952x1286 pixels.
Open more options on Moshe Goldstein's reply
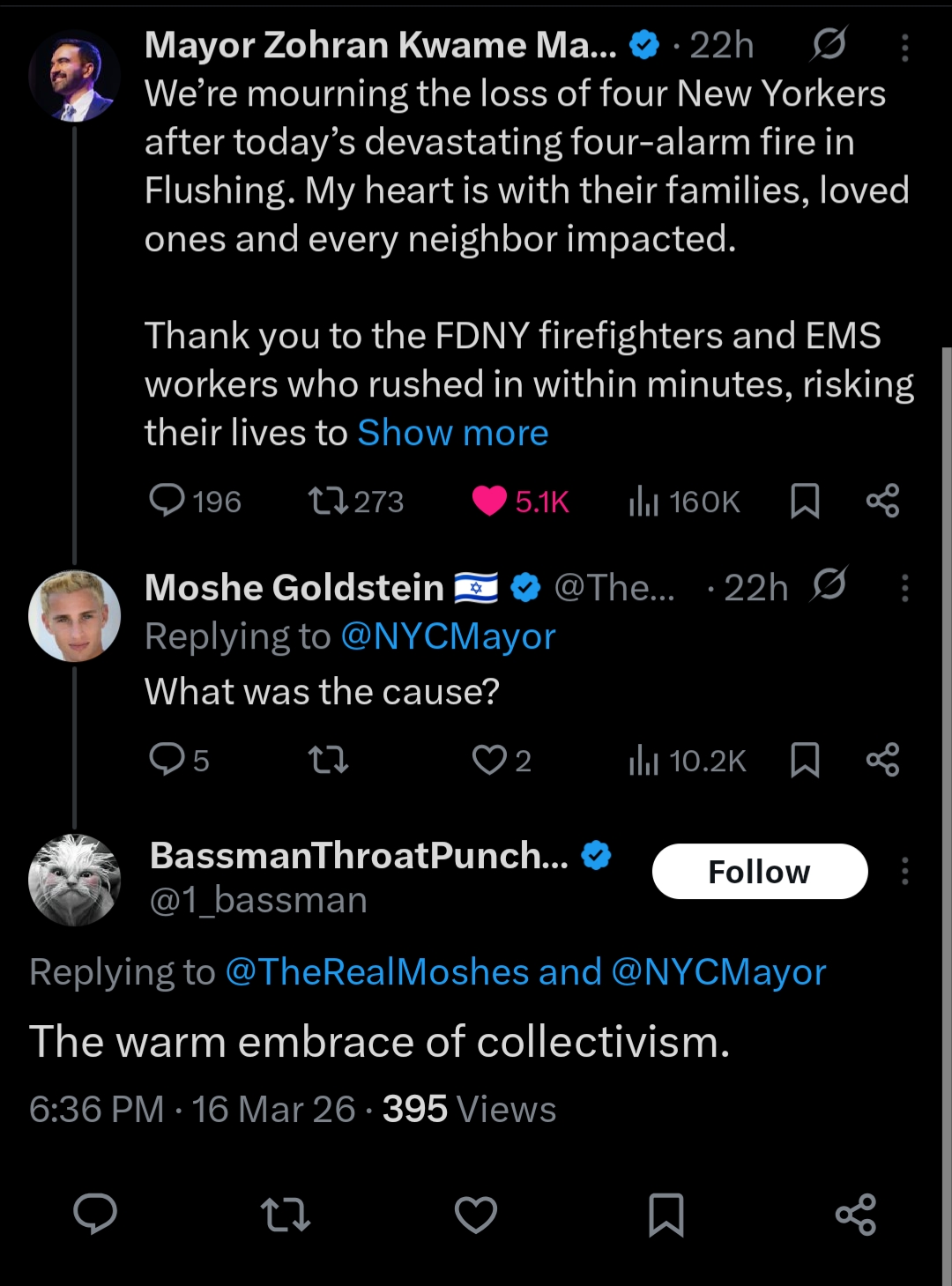[904, 588]
